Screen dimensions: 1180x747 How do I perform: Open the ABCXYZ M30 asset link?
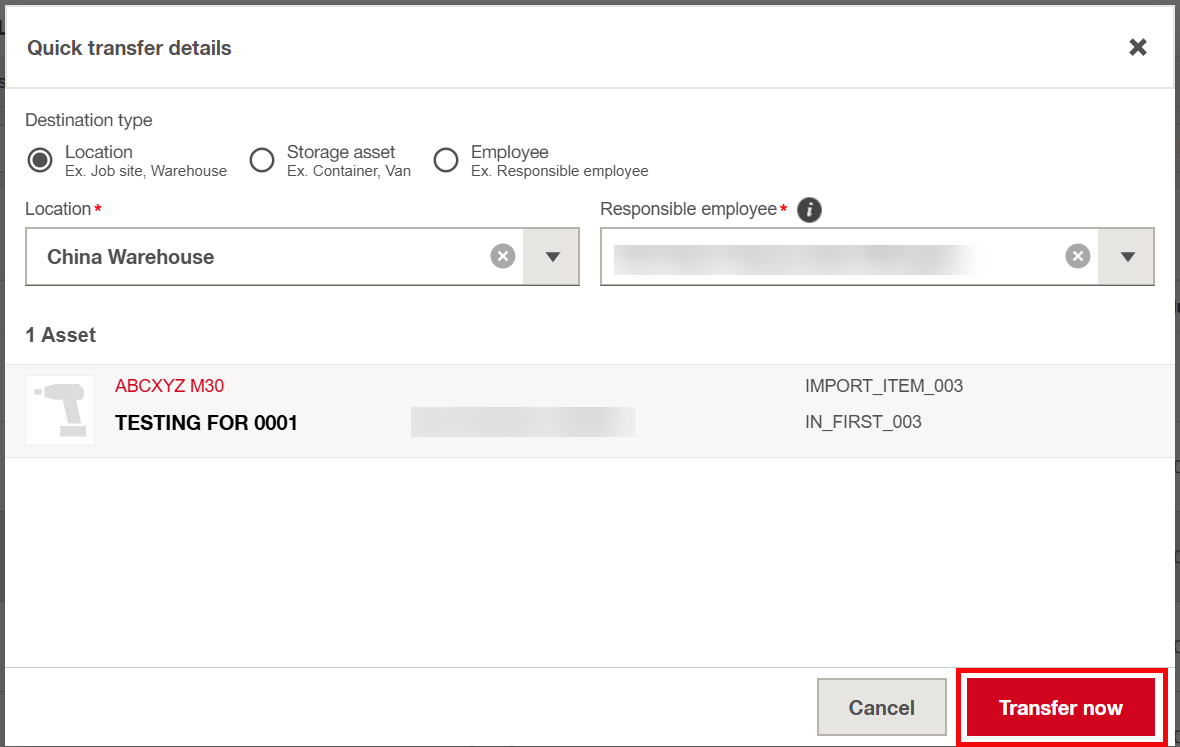coord(169,386)
